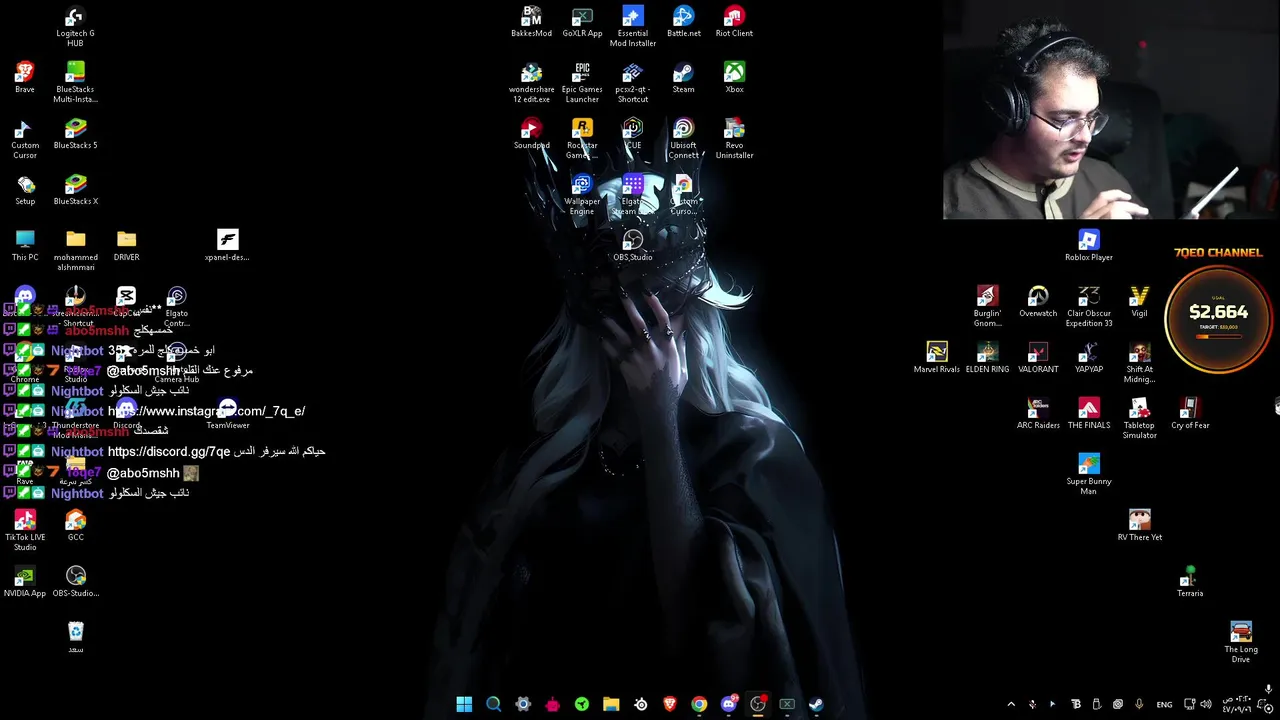This screenshot has width=1280, height=720.
Task: Open the ENG input language switcher
Action: (1164, 704)
